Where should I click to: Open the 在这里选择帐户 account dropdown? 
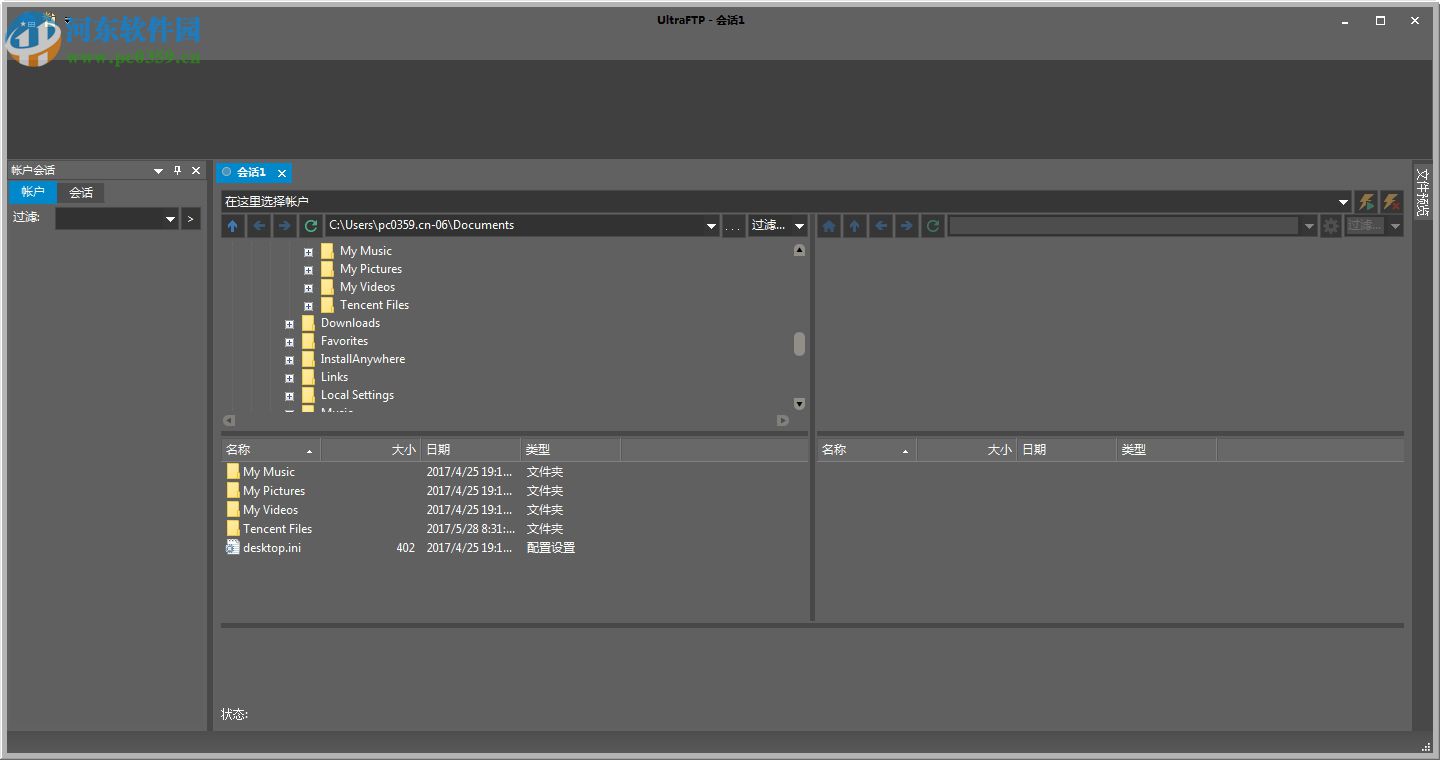[x=1343, y=202]
